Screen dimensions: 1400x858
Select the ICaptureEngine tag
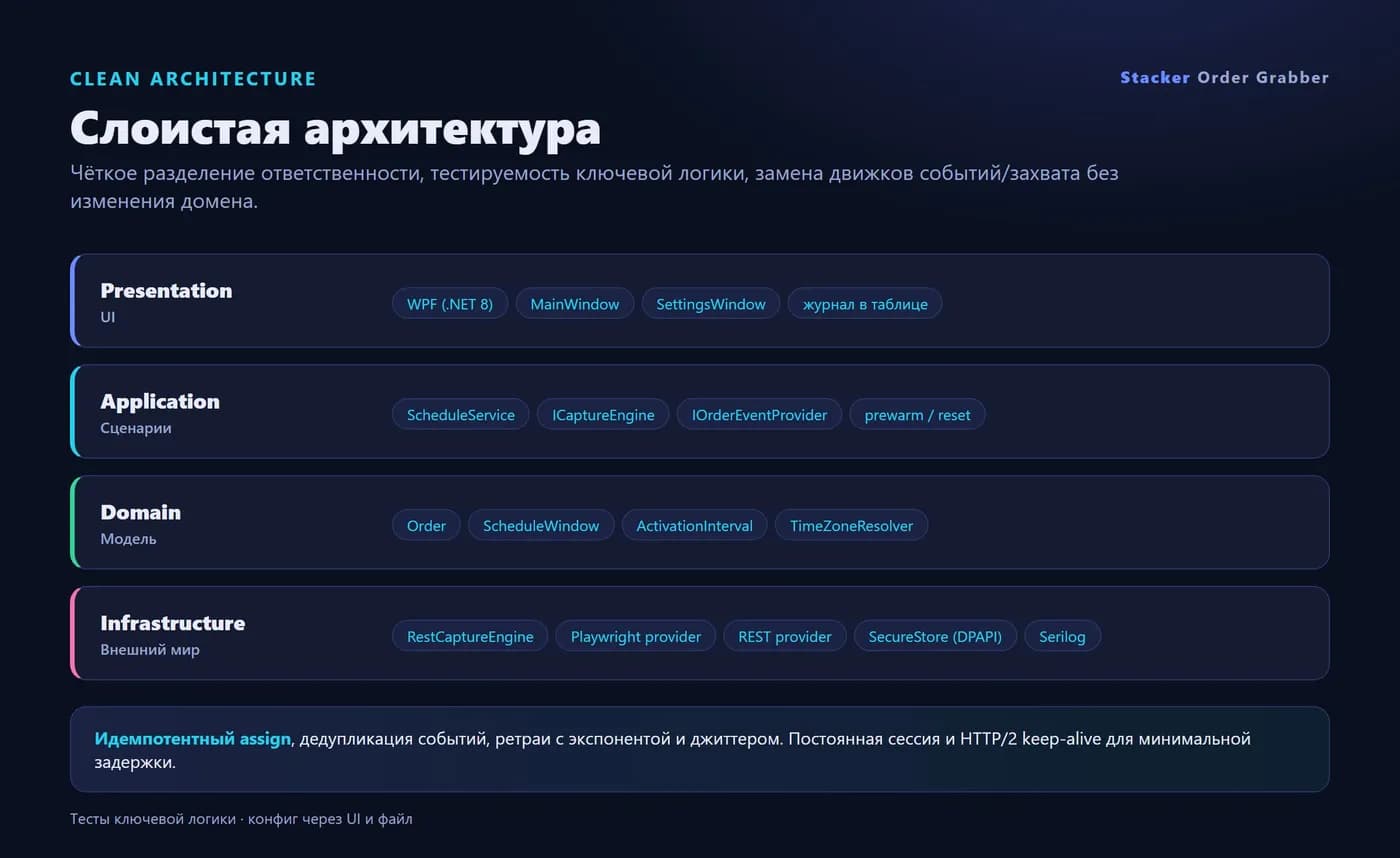[x=603, y=415]
